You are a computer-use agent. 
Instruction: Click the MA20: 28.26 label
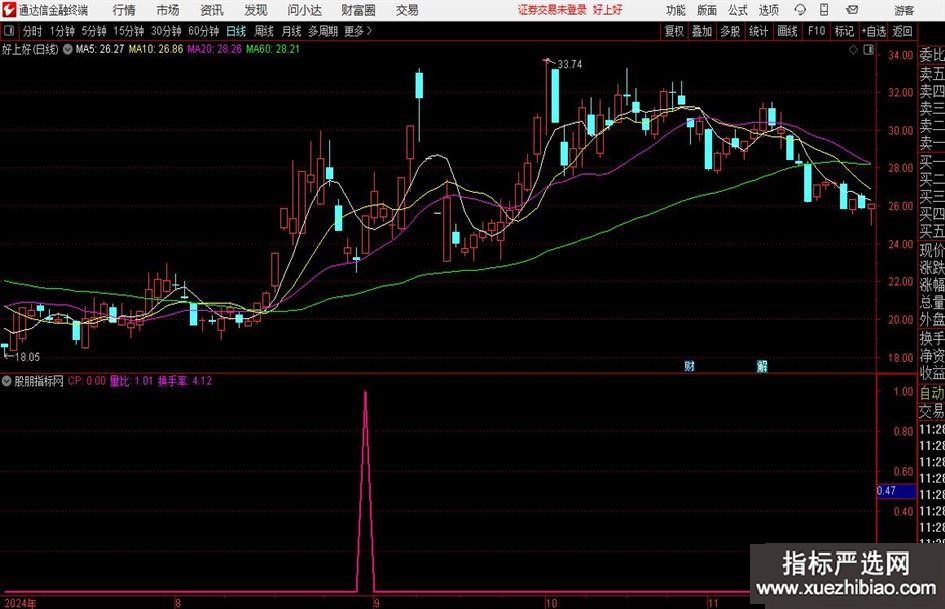pyautogui.click(x=214, y=49)
